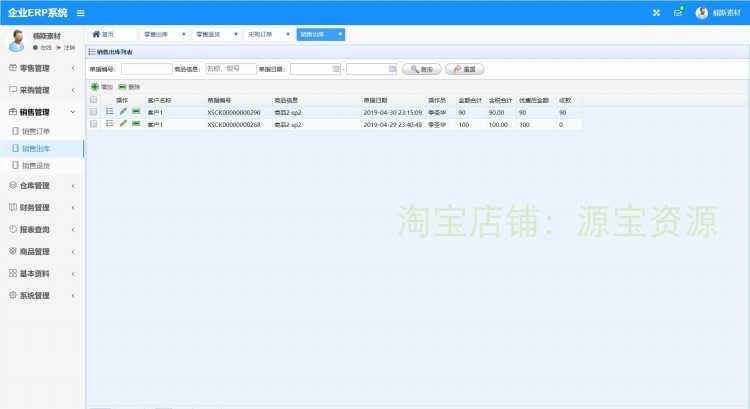
Task: Focus the end date input field
Action: [x=372, y=69]
